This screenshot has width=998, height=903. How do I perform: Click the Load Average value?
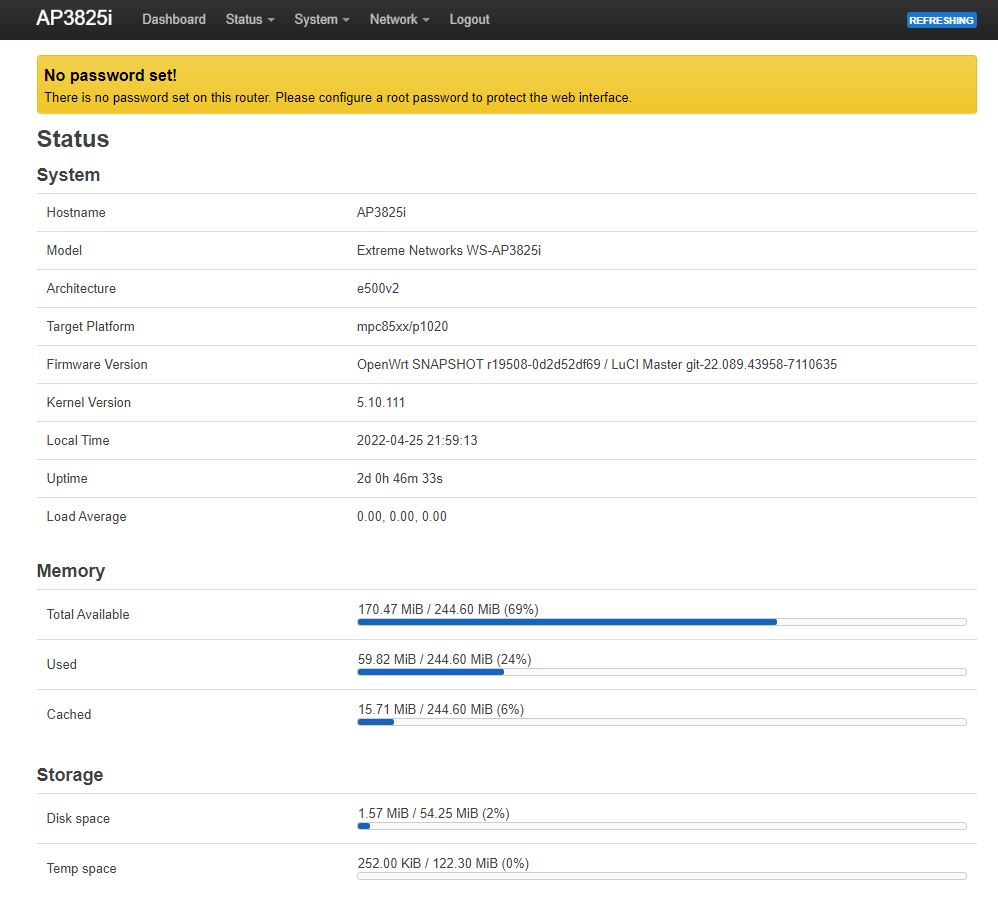coord(401,516)
